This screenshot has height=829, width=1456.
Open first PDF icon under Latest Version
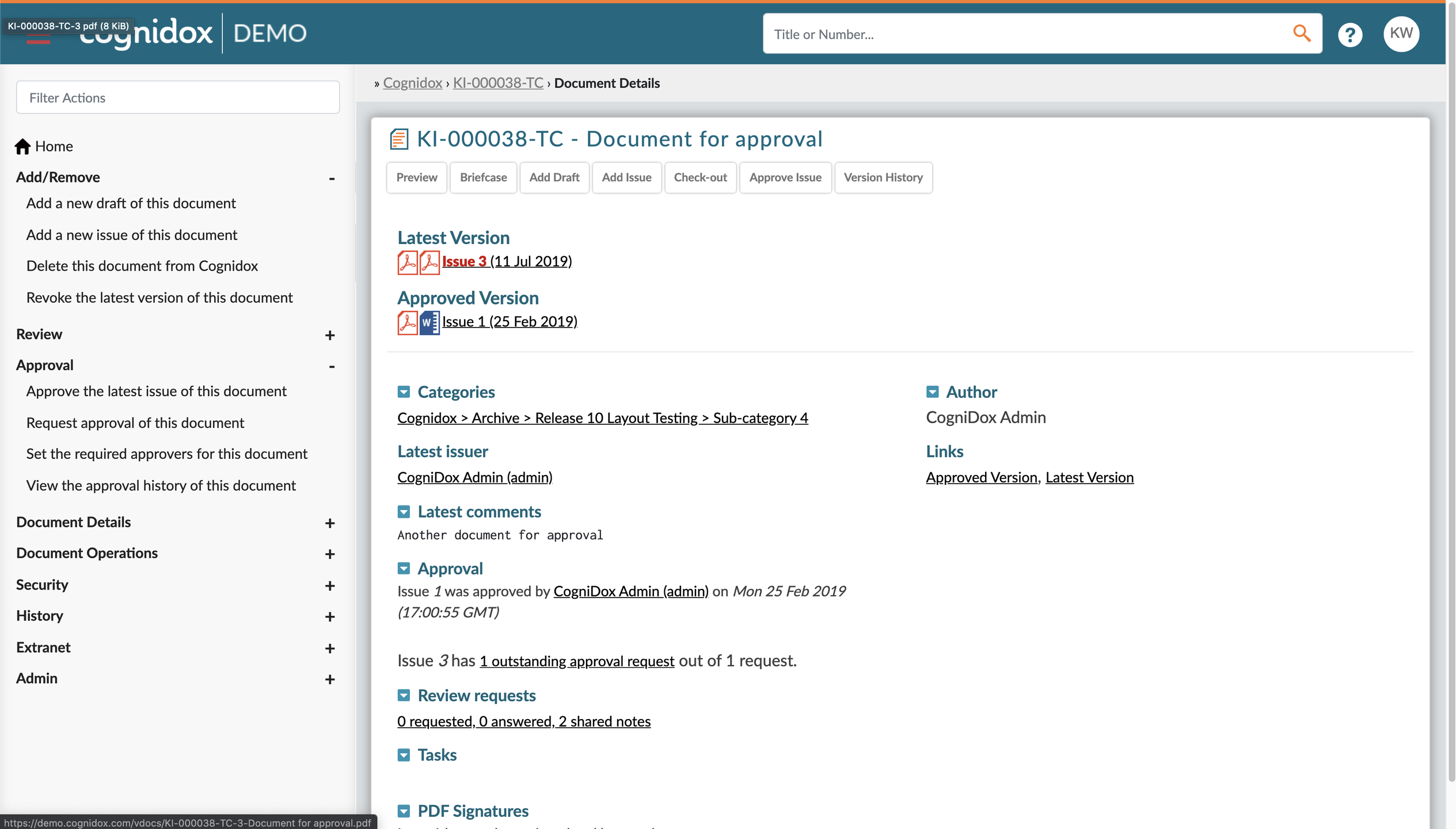(x=407, y=262)
